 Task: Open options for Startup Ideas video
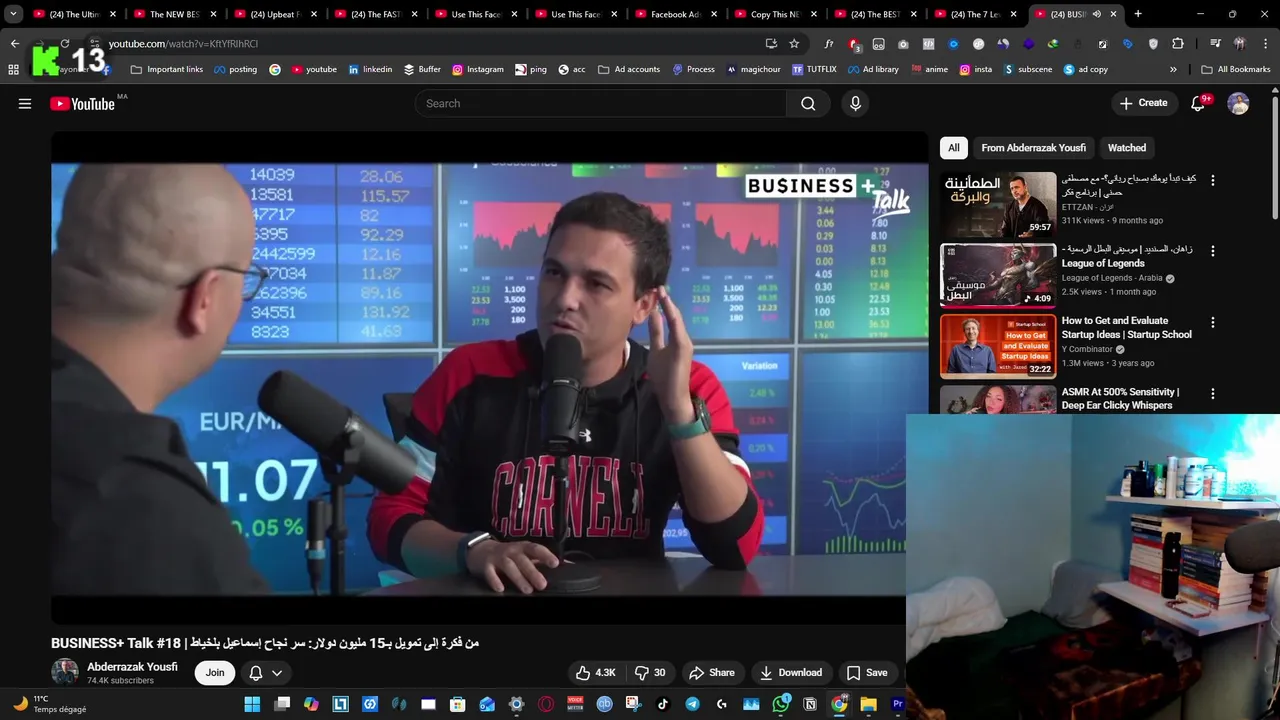click(x=1213, y=323)
